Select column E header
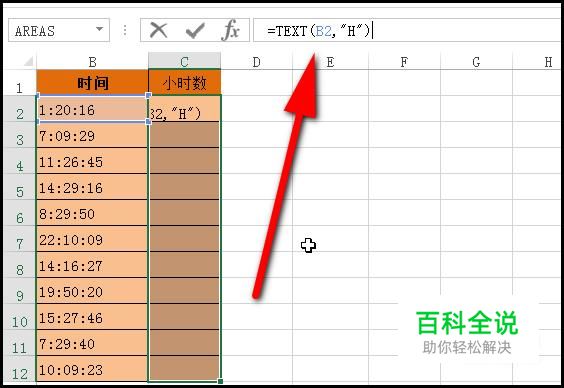Image resolution: width=564 pixels, height=388 pixels. pyautogui.click(x=330, y=61)
